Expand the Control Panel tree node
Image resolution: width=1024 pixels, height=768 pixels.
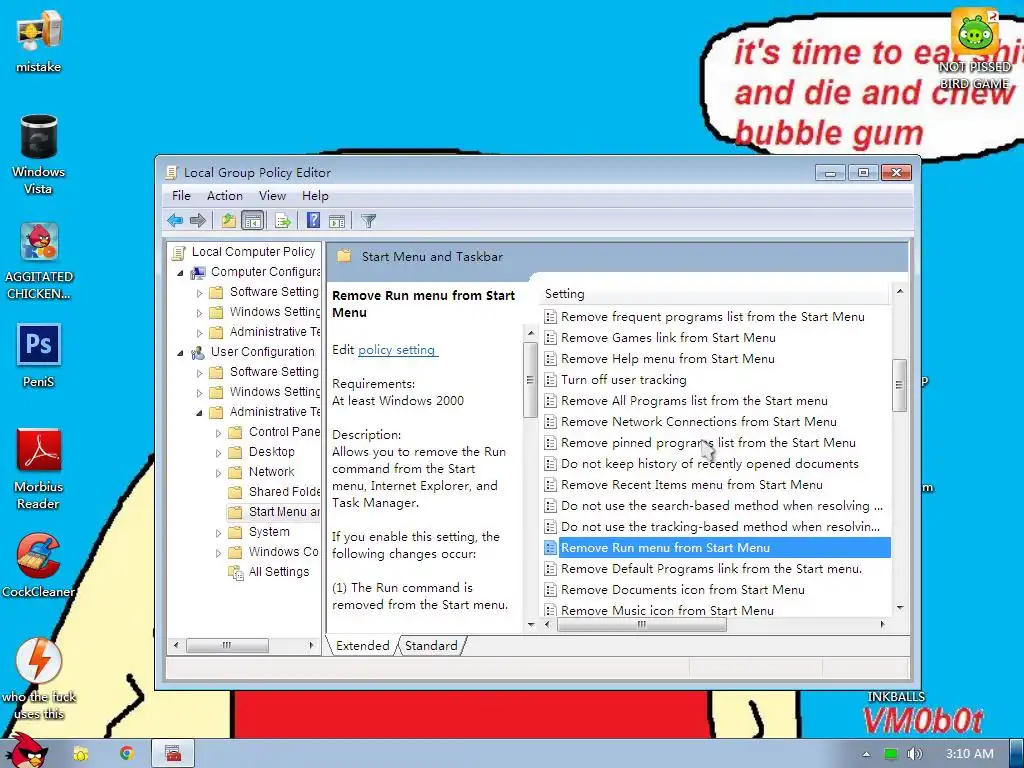pyautogui.click(x=218, y=433)
